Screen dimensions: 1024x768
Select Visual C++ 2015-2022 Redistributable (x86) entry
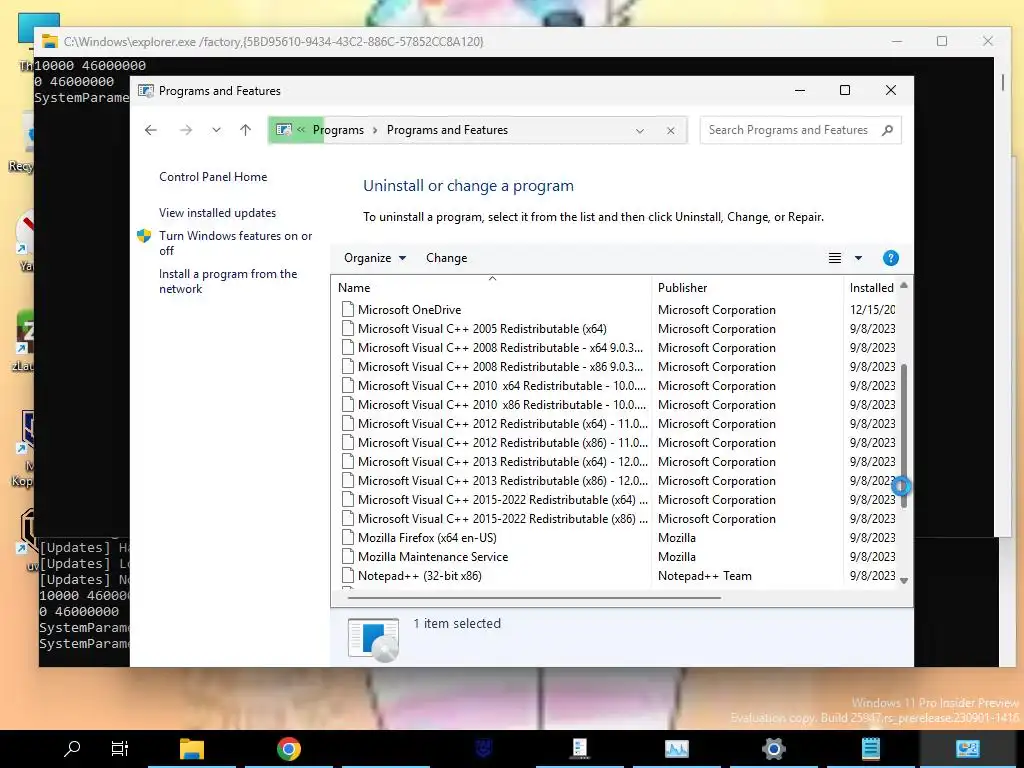[503, 518]
